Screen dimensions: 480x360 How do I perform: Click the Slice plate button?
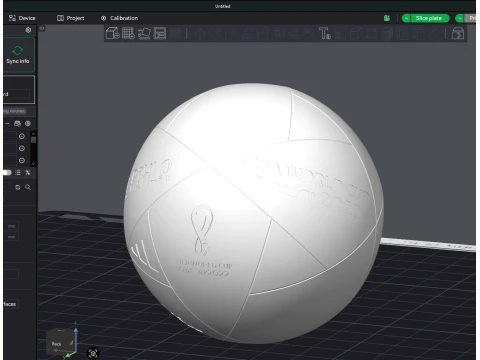pyautogui.click(x=430, y=18)
